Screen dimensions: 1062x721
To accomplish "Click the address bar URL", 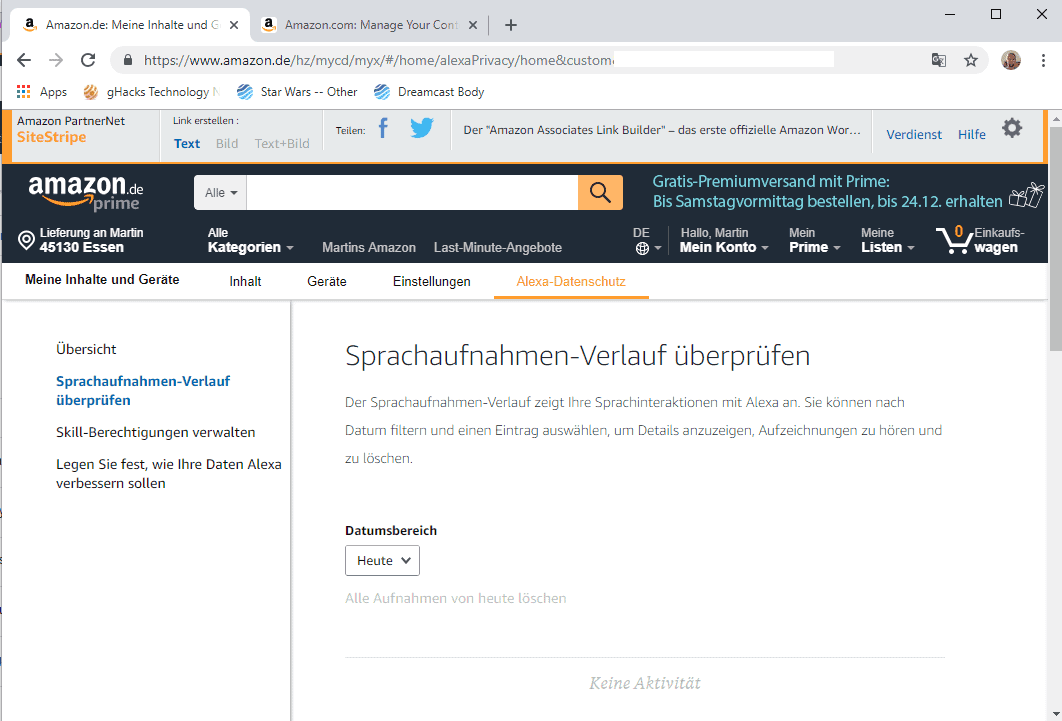I will (x=379, y=60).
